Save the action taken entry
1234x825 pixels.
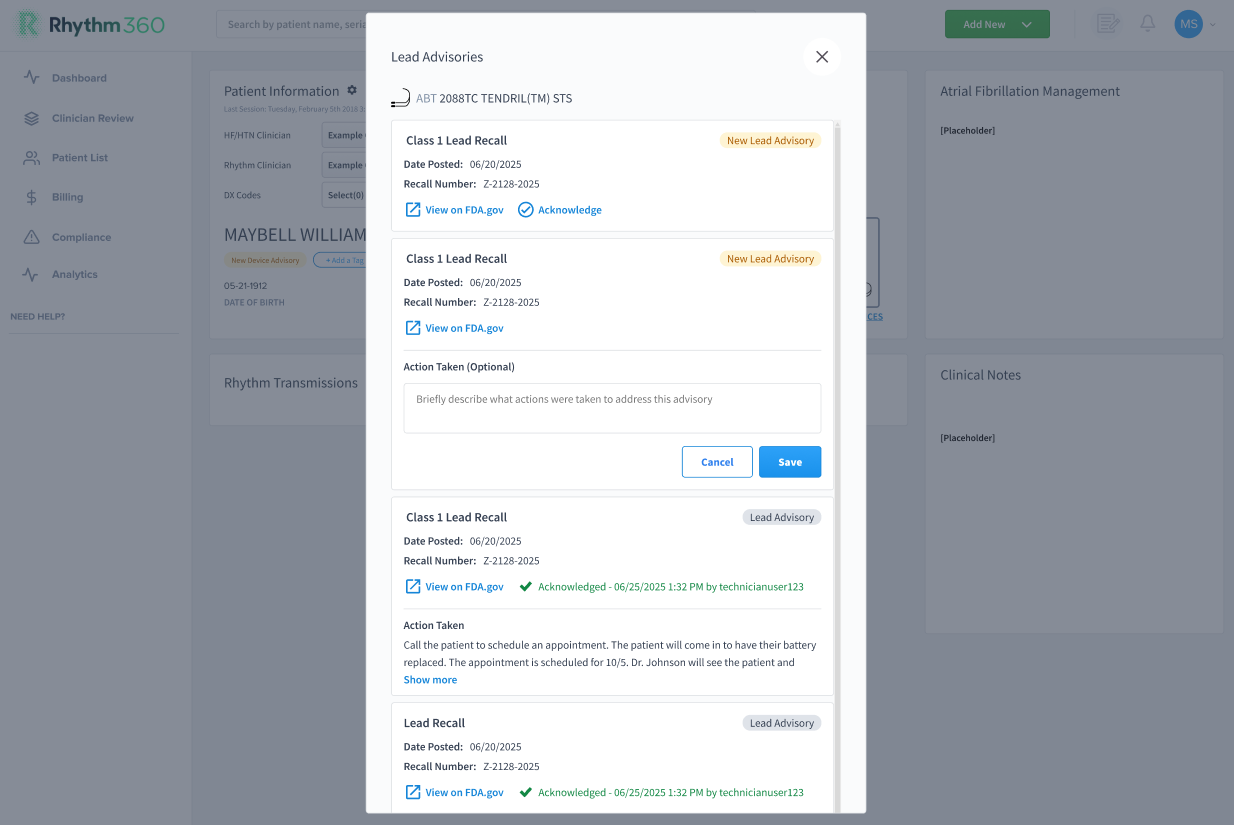tap(790, 462)
